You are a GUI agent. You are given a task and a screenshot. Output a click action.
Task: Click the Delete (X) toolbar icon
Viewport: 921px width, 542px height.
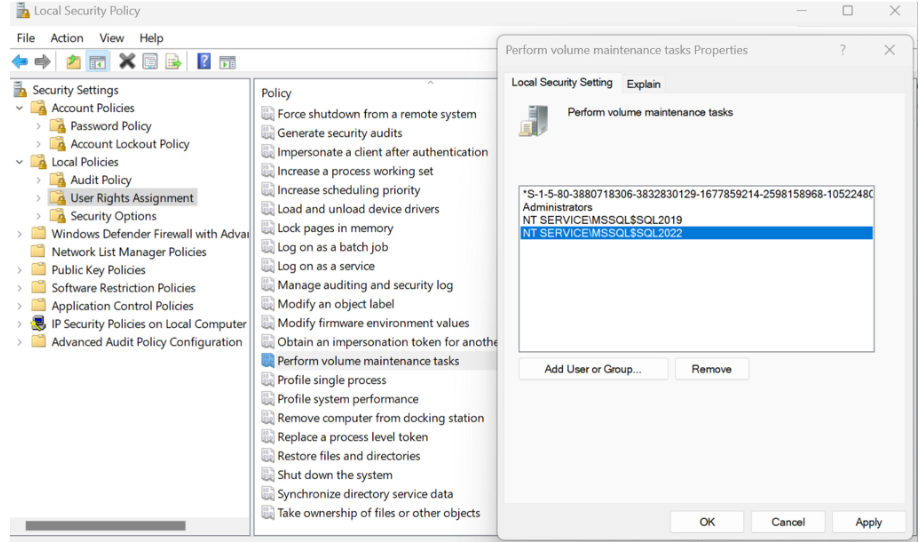(x=127, y=62)
